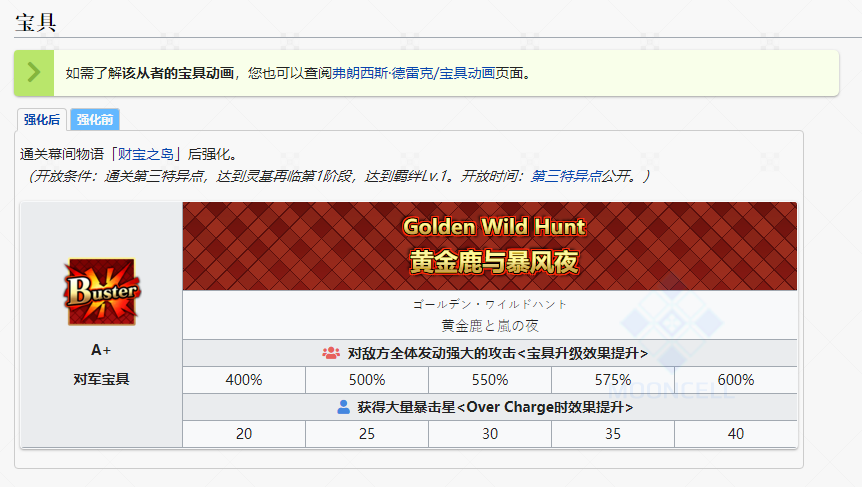Image resolution: width=862 pixels, height=487 pixels.
Task: Click the ゴールデン・ワイルドハント Japanese name
Action: click(x=489, y=304)
